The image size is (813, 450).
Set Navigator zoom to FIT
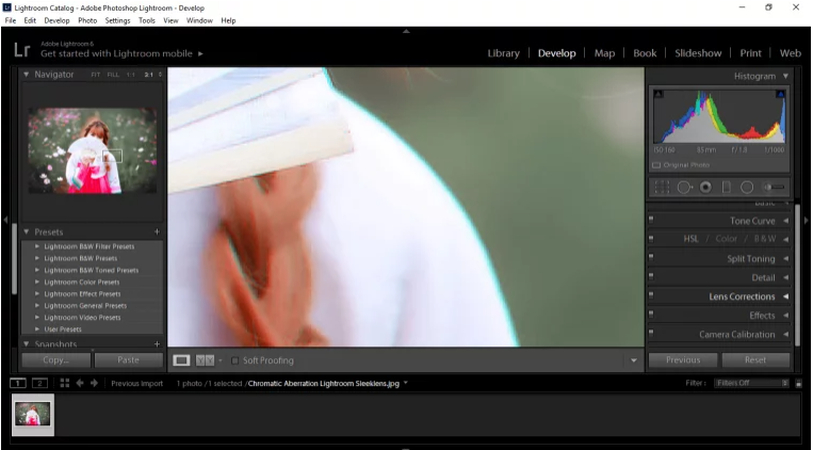tap(95, 75)
